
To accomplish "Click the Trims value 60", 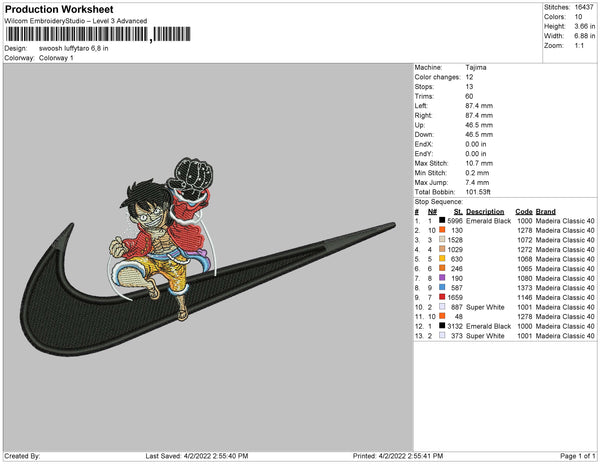I will coord(469,96).
